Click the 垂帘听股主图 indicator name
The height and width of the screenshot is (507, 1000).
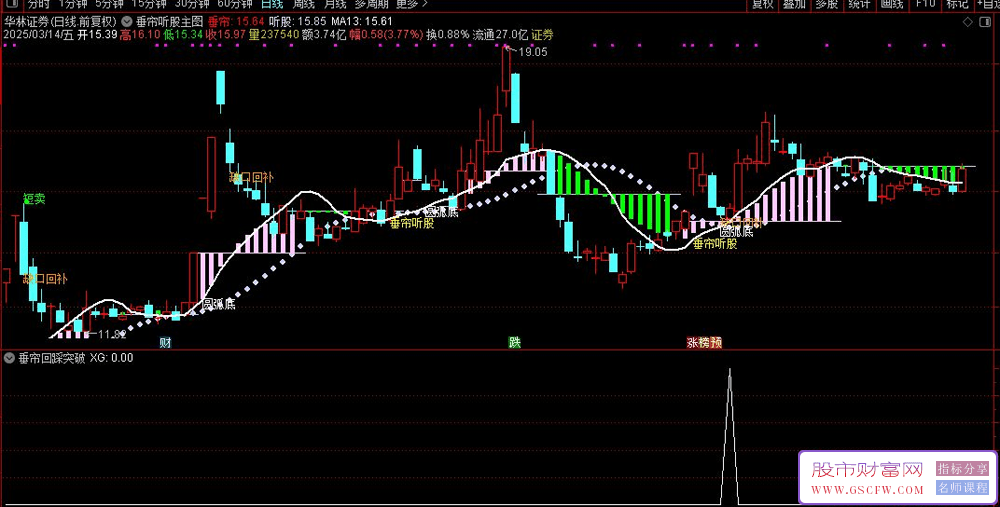[x=169, y=20]
